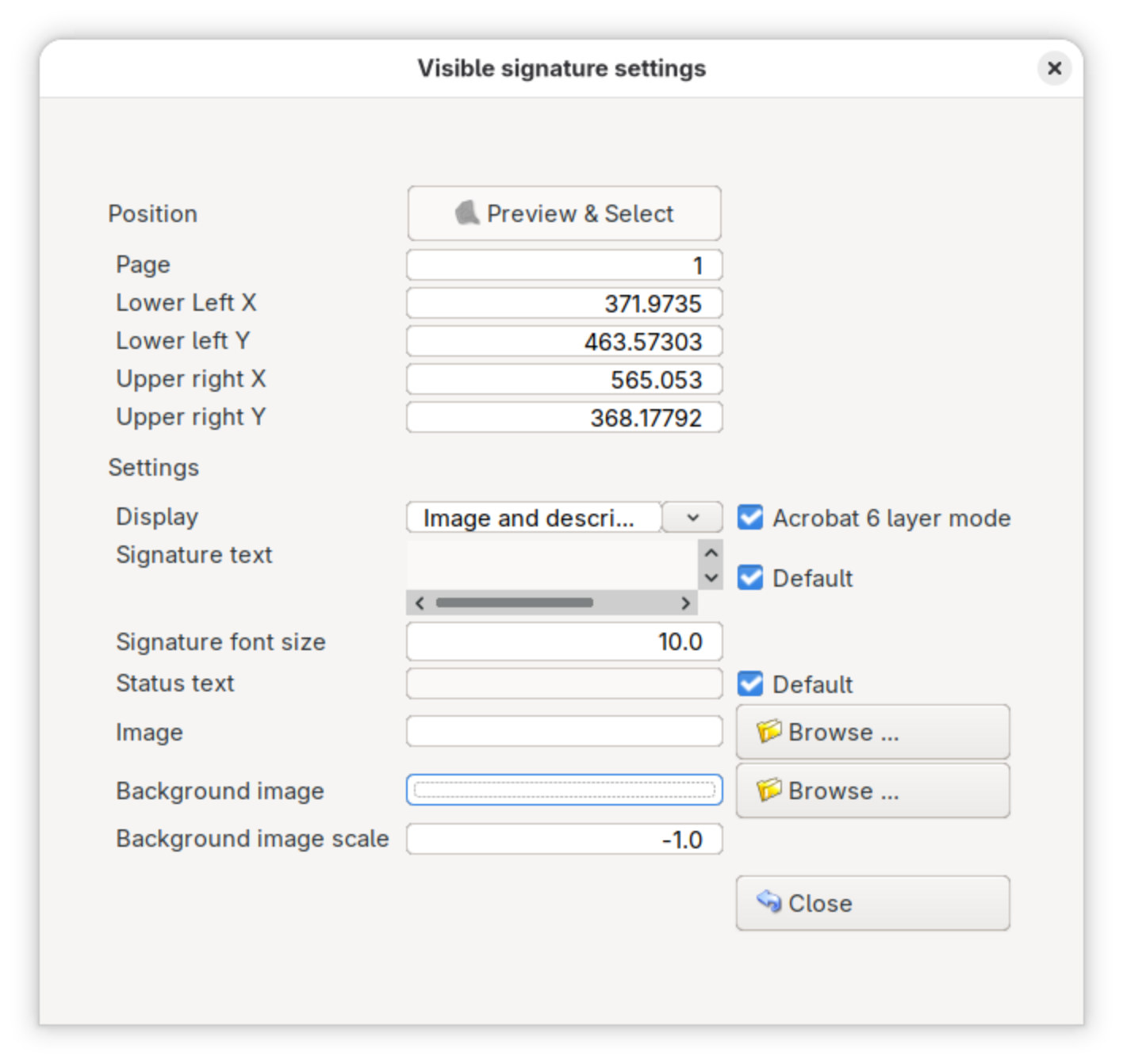This screenshot has height=1064, width=1123.
Task: Click the Background image scale field
Action: point(564,839)
